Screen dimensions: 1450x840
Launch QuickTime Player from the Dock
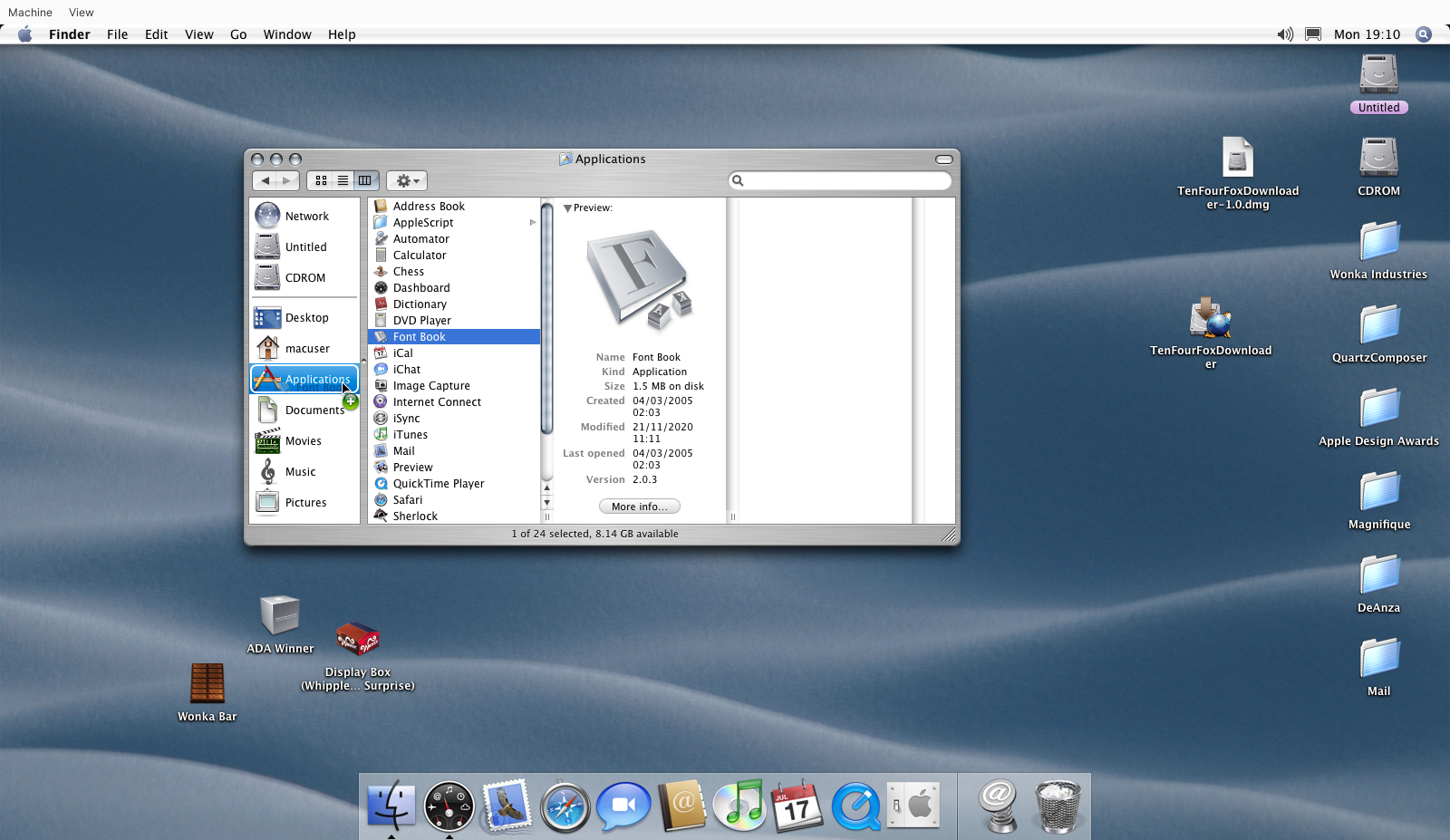(855, 806)
